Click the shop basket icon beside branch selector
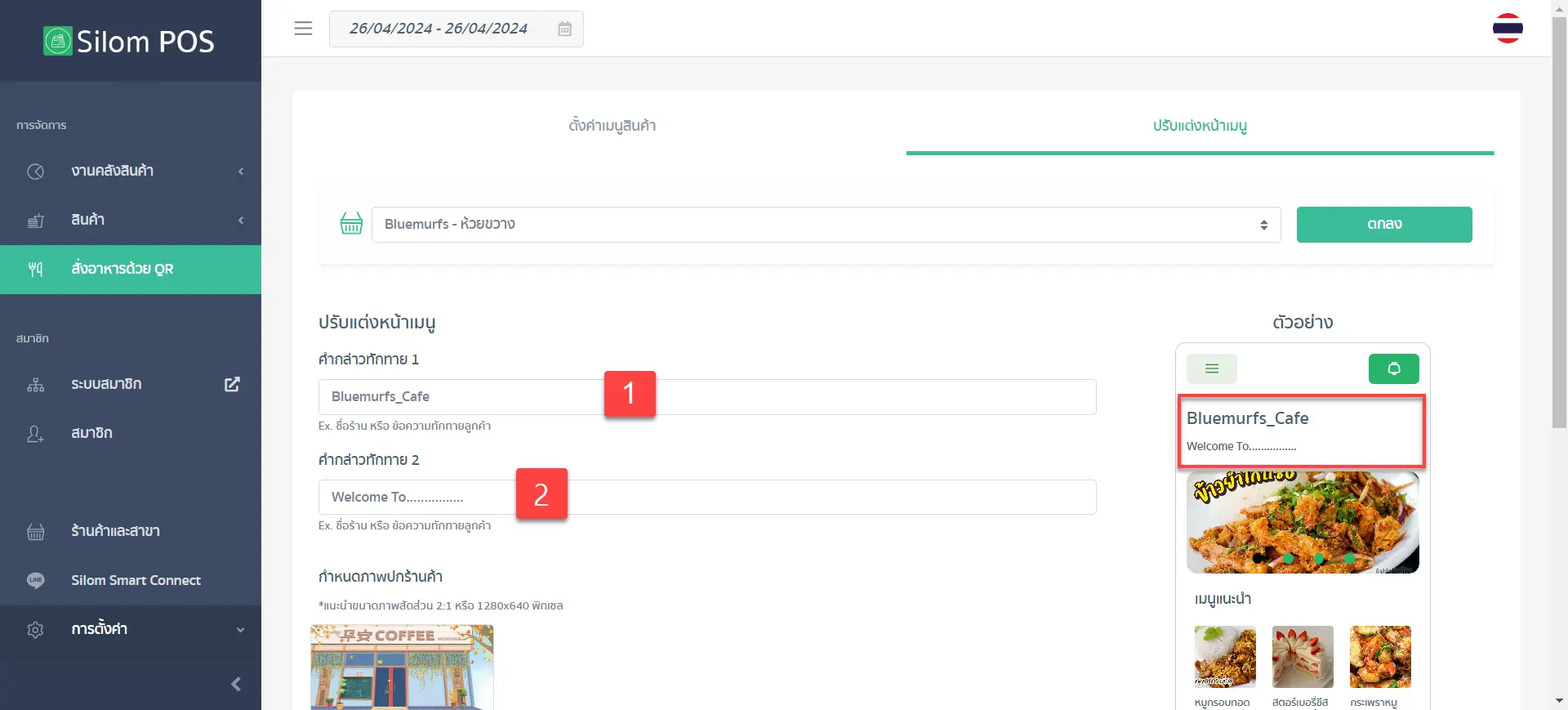Screen dimensions: 1568x710 [351, 223]
